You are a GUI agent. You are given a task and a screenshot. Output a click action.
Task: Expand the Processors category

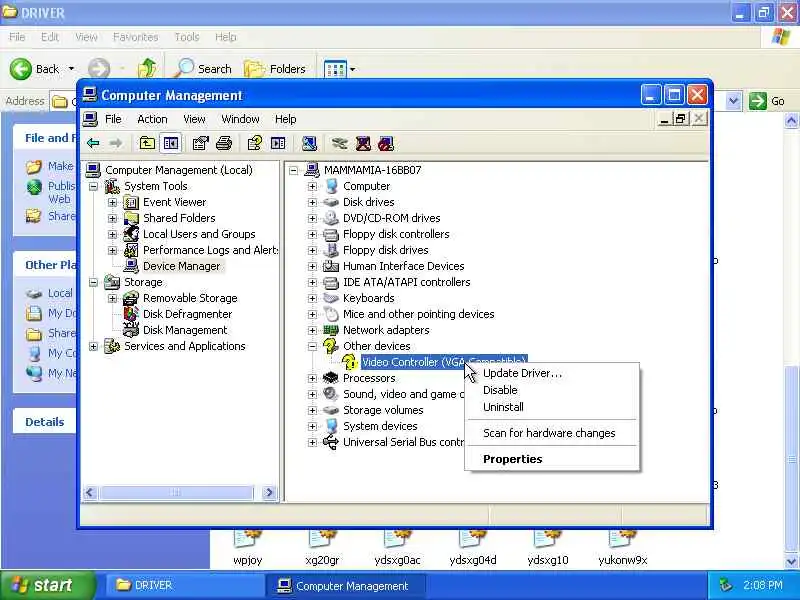pyautogui.click(x=312, y=379)
